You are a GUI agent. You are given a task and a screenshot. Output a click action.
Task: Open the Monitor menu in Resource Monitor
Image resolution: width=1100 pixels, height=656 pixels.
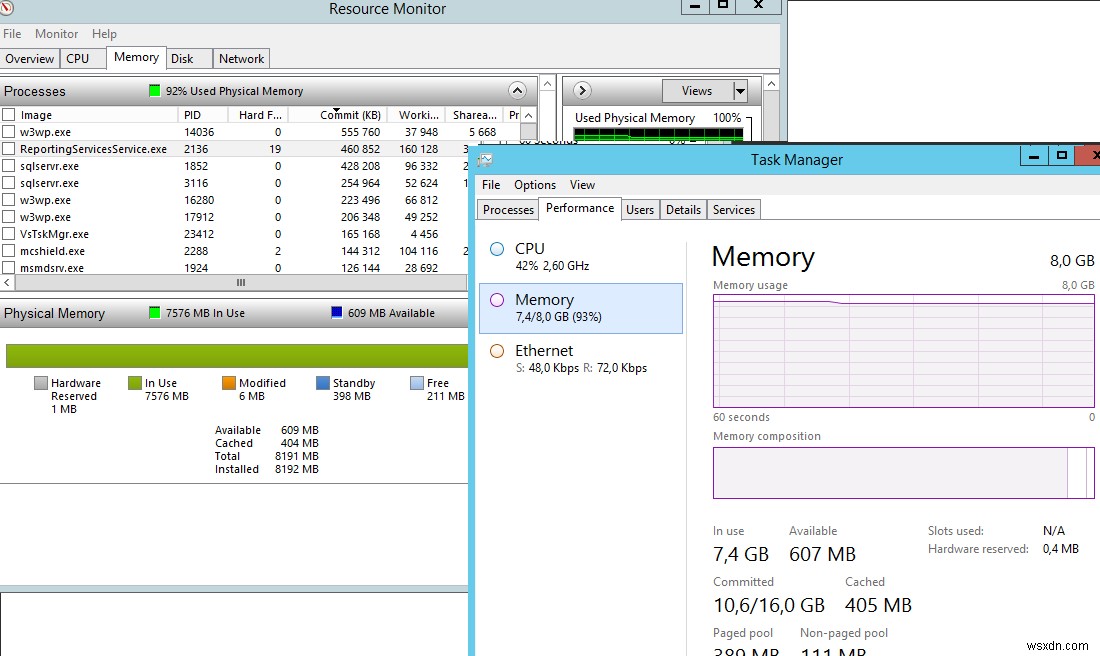pos(56,33)
